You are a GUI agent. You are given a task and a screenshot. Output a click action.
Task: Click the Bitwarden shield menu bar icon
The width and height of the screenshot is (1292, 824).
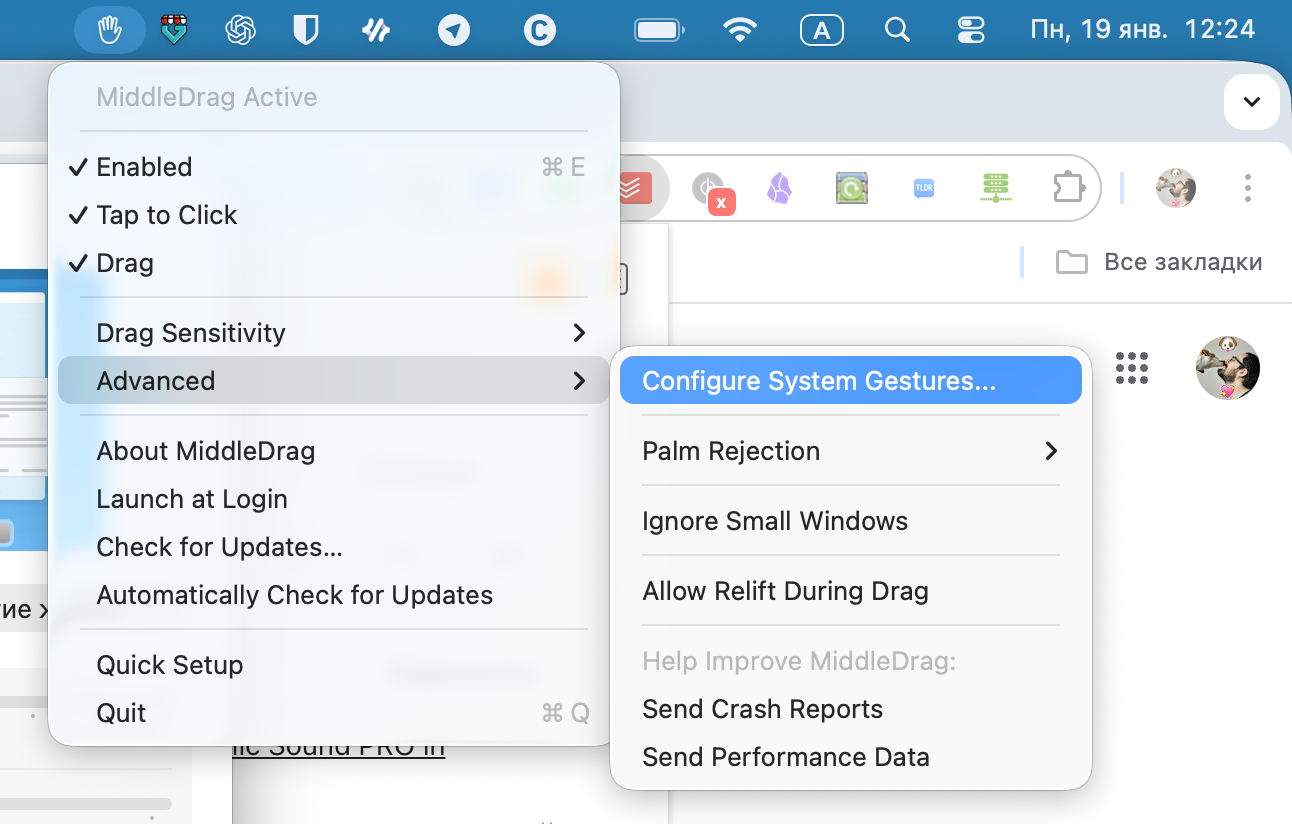click(305, 30)
